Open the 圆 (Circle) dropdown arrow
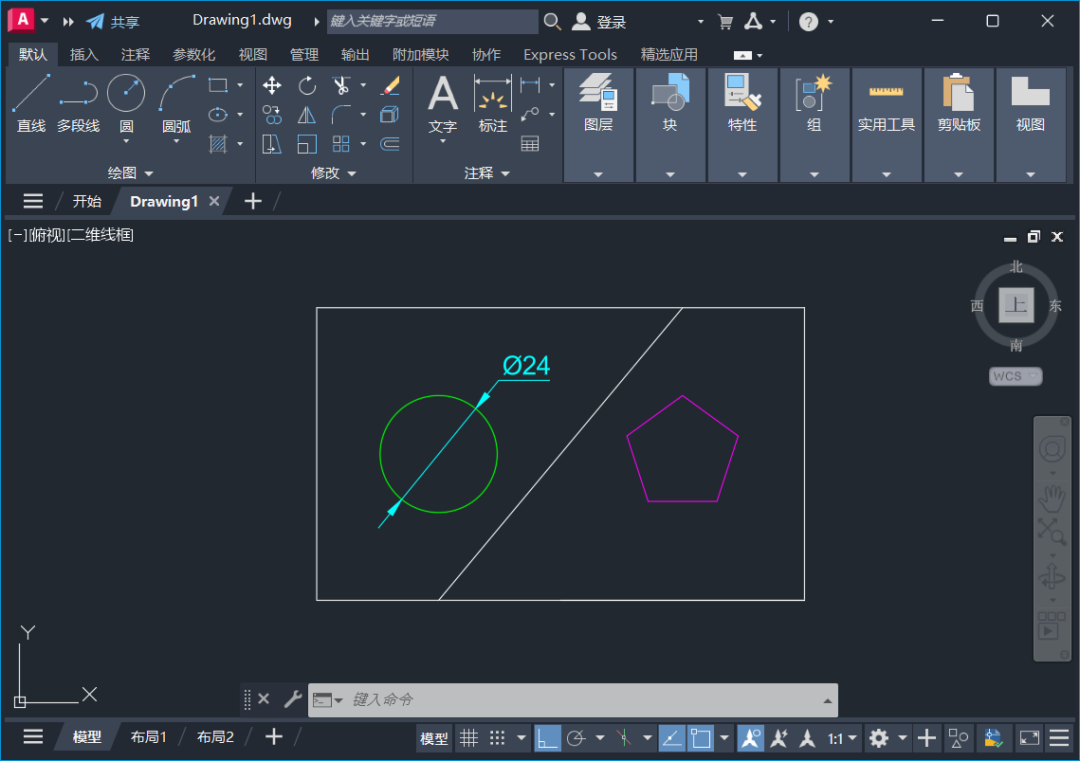This screenshot has height=761, width=1080. click(x=126, y=142)
